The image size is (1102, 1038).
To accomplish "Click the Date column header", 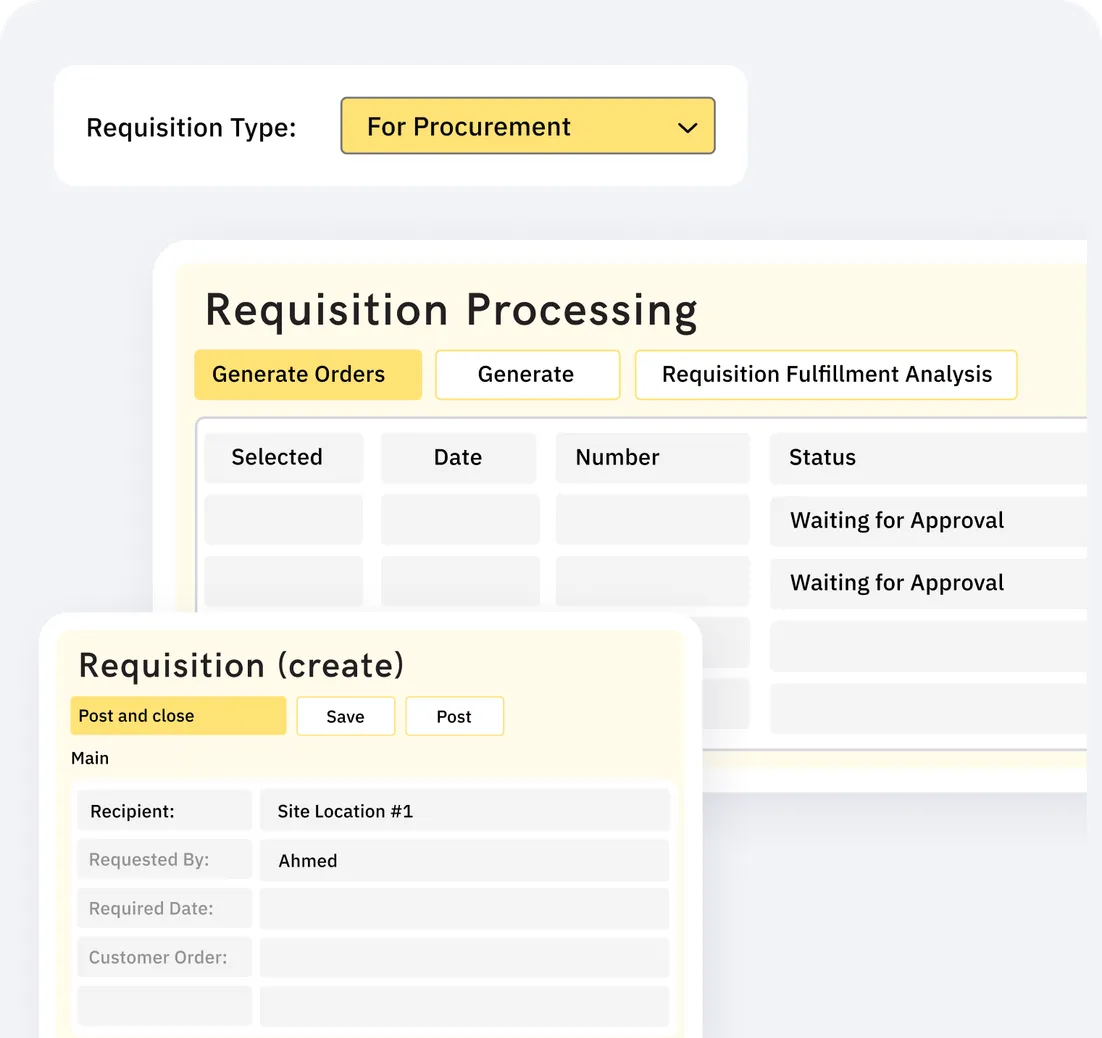I will (458, 458).
